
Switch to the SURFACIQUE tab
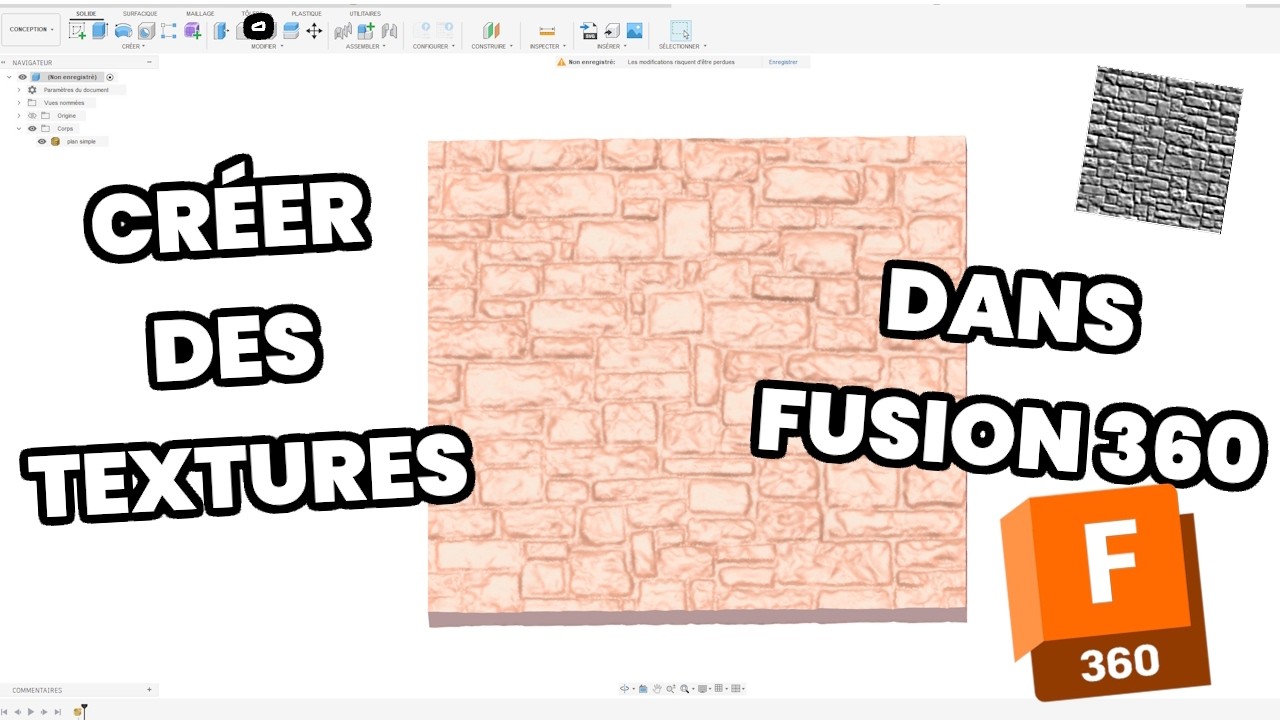click(x=140, y=13)
